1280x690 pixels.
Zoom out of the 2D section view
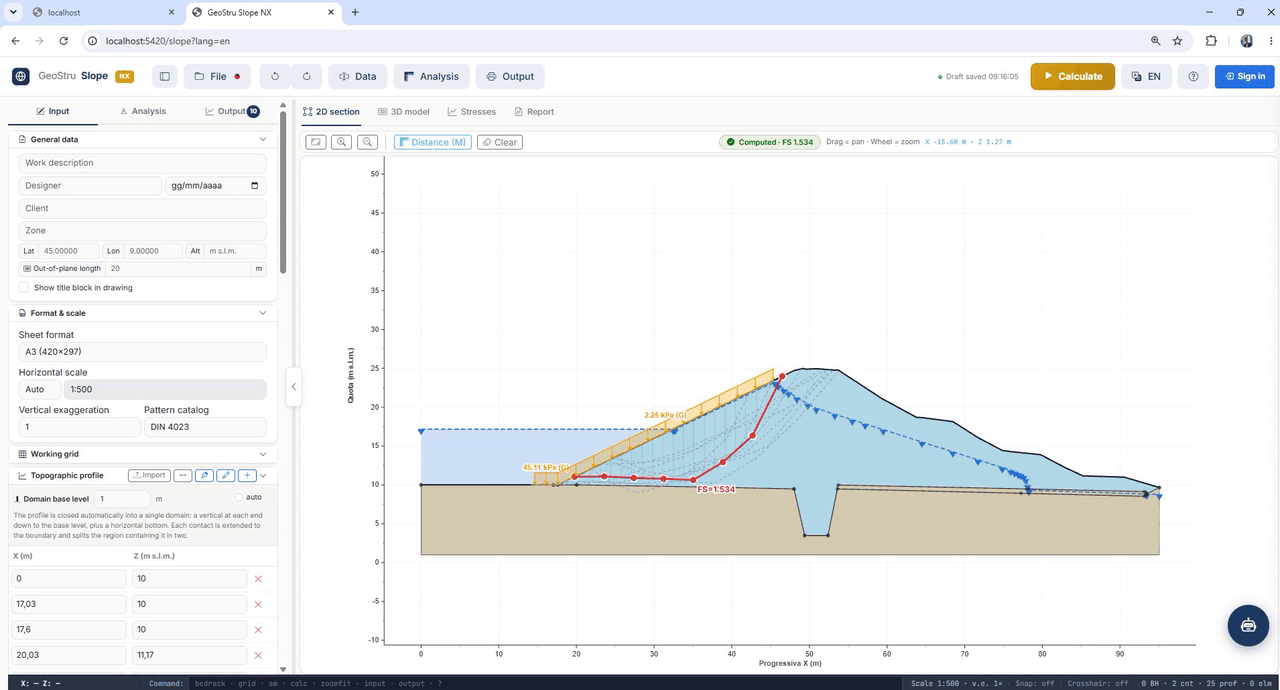368,142
